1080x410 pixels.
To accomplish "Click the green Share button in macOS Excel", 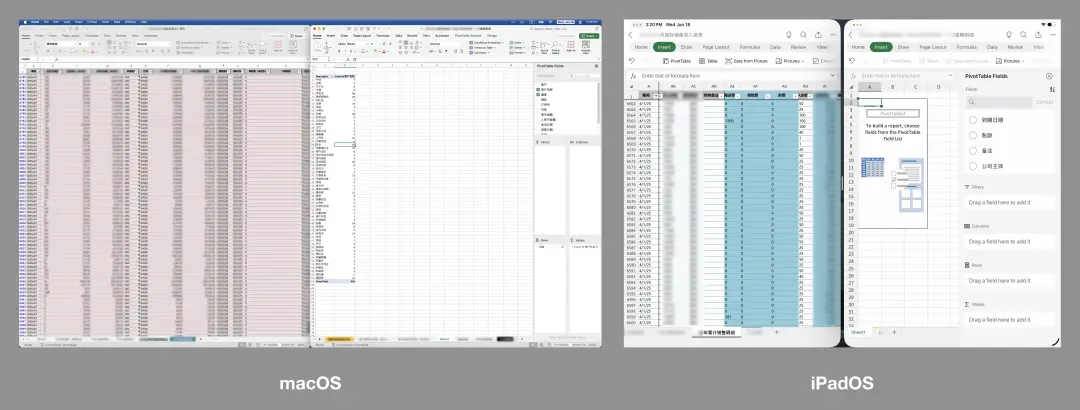I will [589, 35].
